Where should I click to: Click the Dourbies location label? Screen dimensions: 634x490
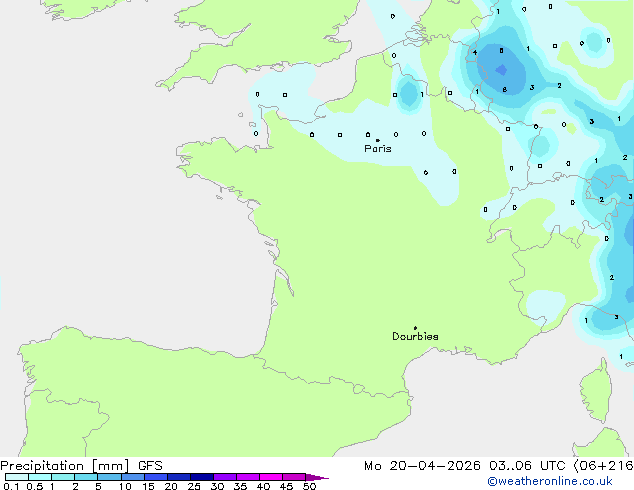pyautogui.click(x=415, y=336)
